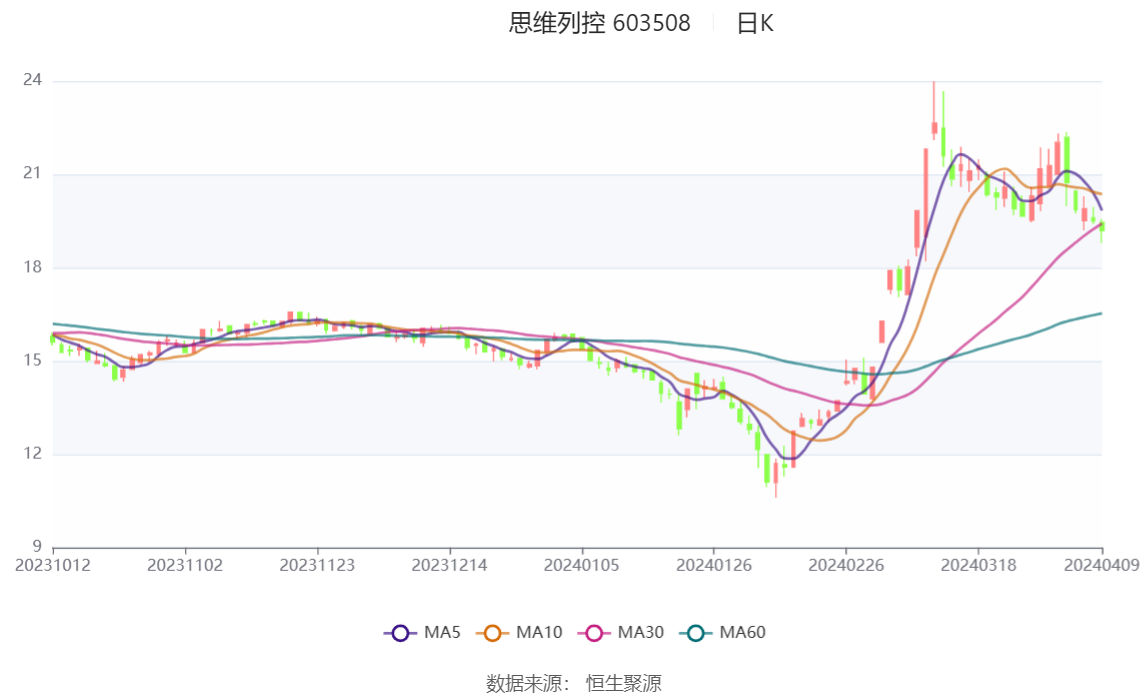
Task: Select x-axis date label 20240126
Action: (x=714, y=566)
